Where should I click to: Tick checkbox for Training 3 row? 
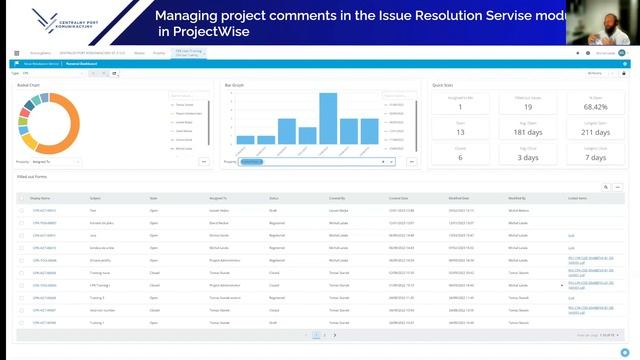coord(22,298)
